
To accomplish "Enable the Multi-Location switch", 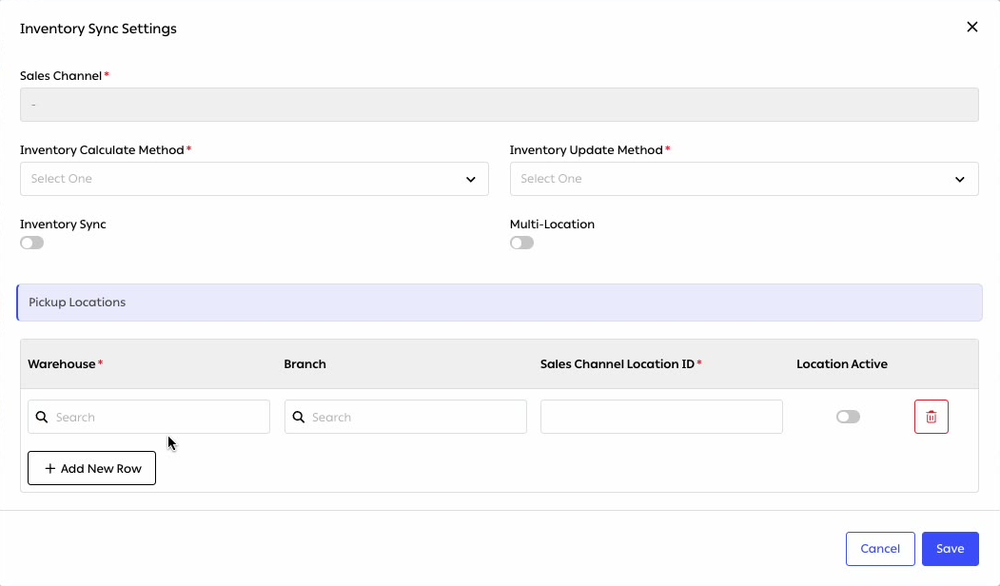I will [x=522, y=243].
